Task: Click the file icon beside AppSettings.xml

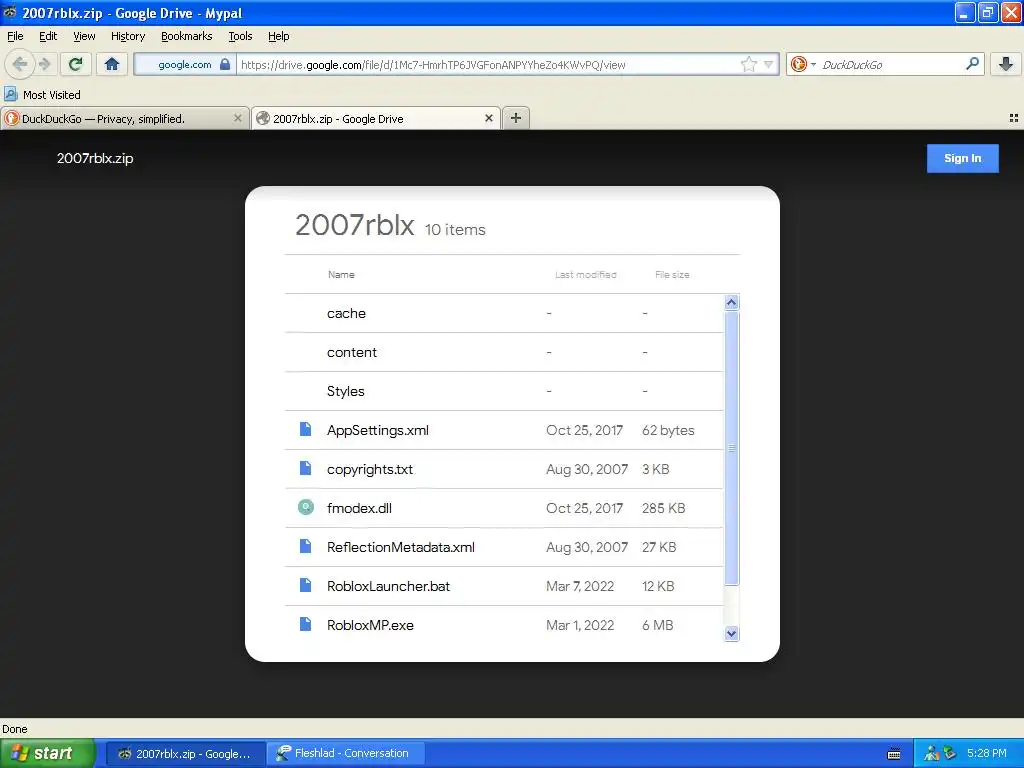Action: (305, 429)
